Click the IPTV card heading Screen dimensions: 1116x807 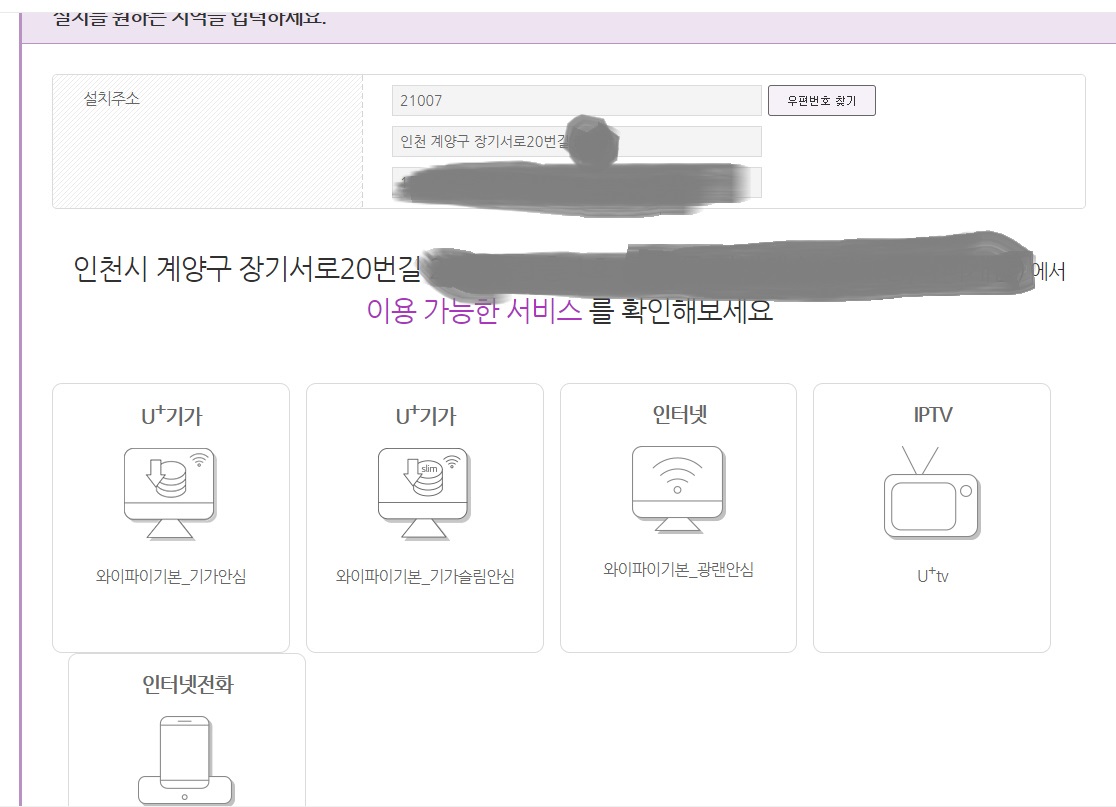pos(931,414)
